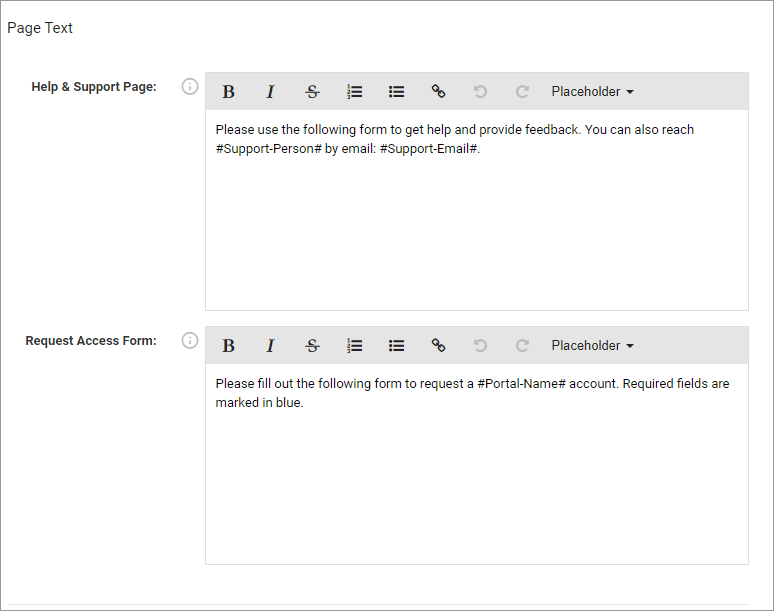774x611 pixels.
Task: Click the #Portal-Name# placeholder text
Action: (x=521, y=383)
